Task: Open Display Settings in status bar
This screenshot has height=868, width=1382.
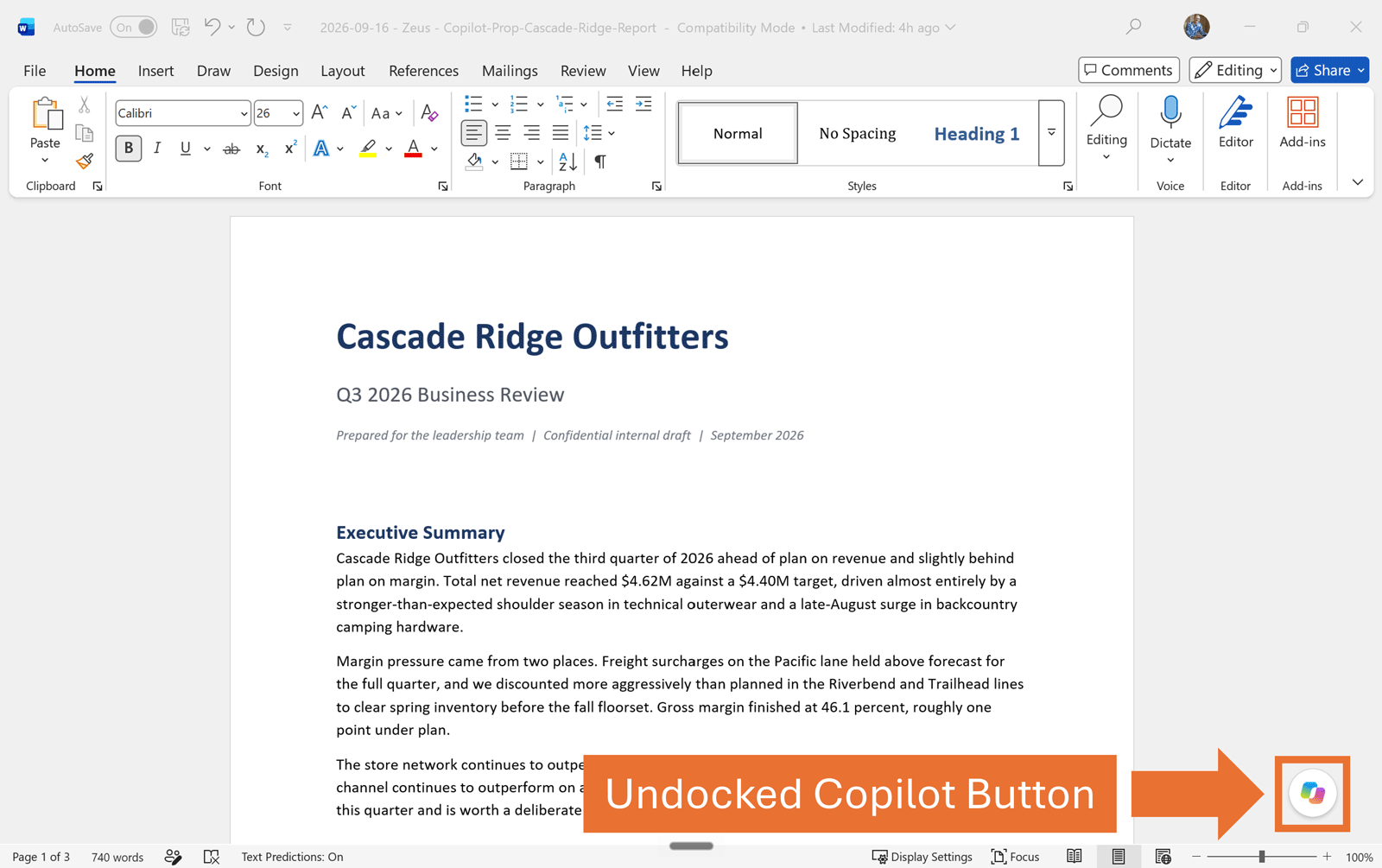Action: click(x=922, y=857)
